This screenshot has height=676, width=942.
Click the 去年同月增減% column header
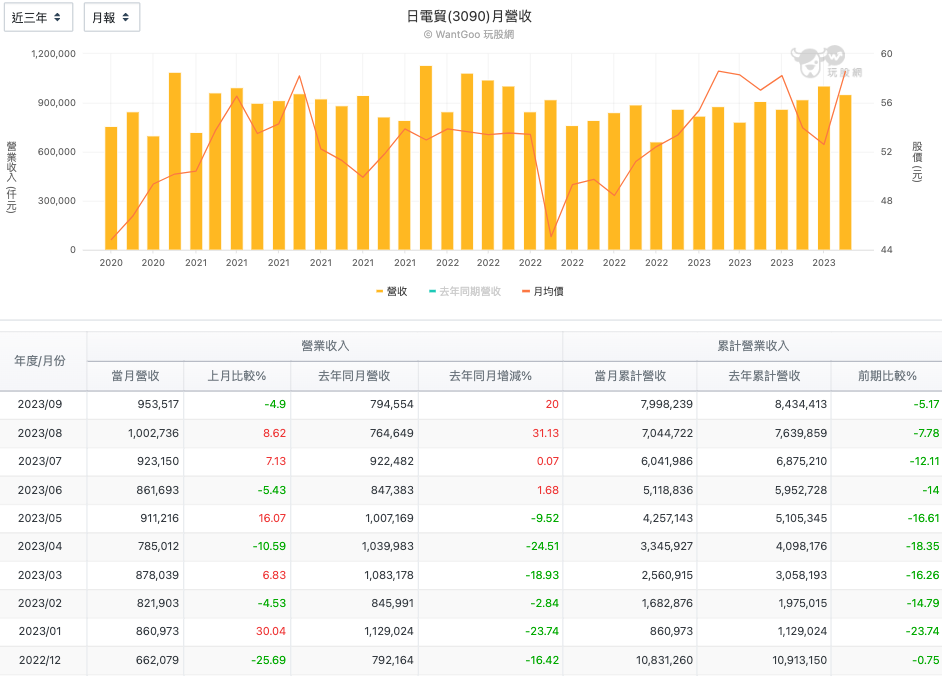(490, 376)
